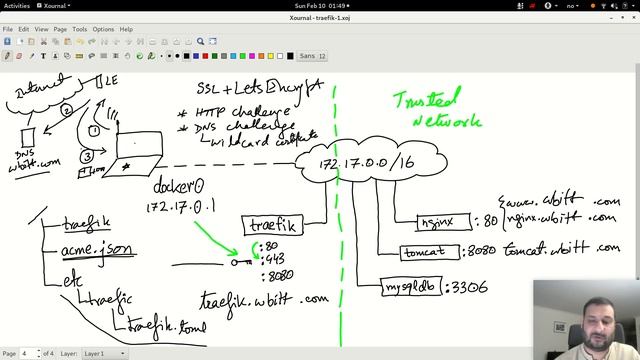This screenshot has width=640, height=360.
Task: Open the Sans 12 font selector
Action: click(x=312, y=56)
